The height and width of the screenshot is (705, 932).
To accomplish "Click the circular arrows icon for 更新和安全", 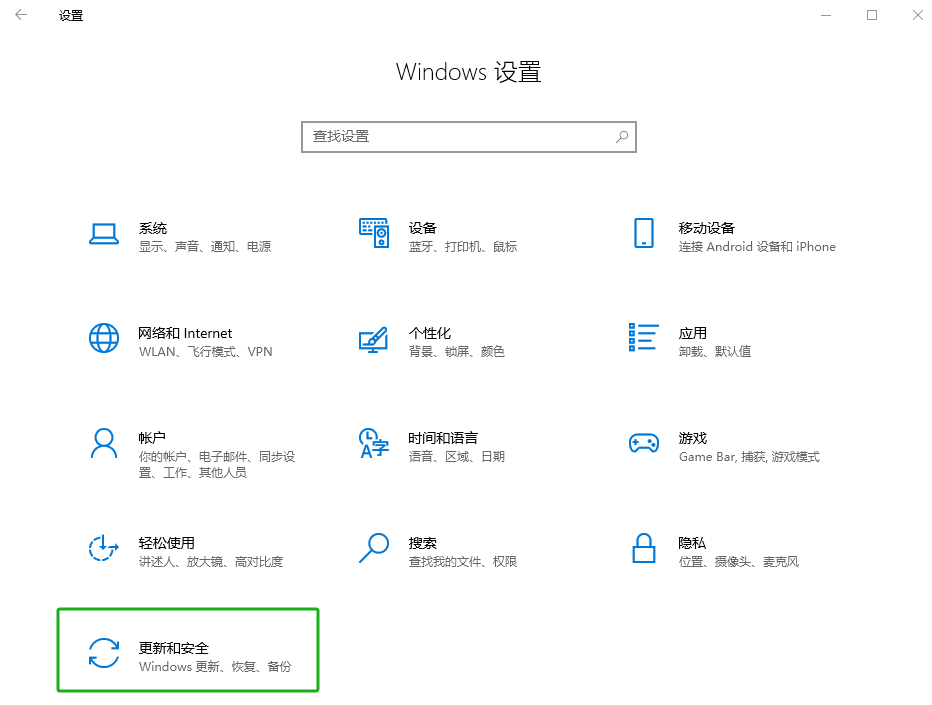I will point(104,654).
